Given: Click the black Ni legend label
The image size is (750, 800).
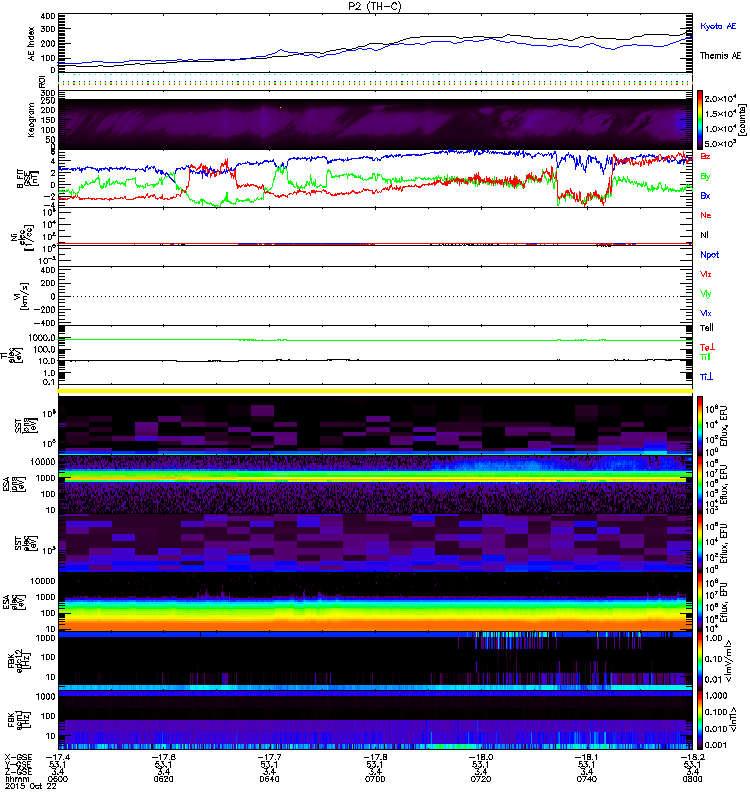Looking at the screenshot, I should [x=704, y=235].
